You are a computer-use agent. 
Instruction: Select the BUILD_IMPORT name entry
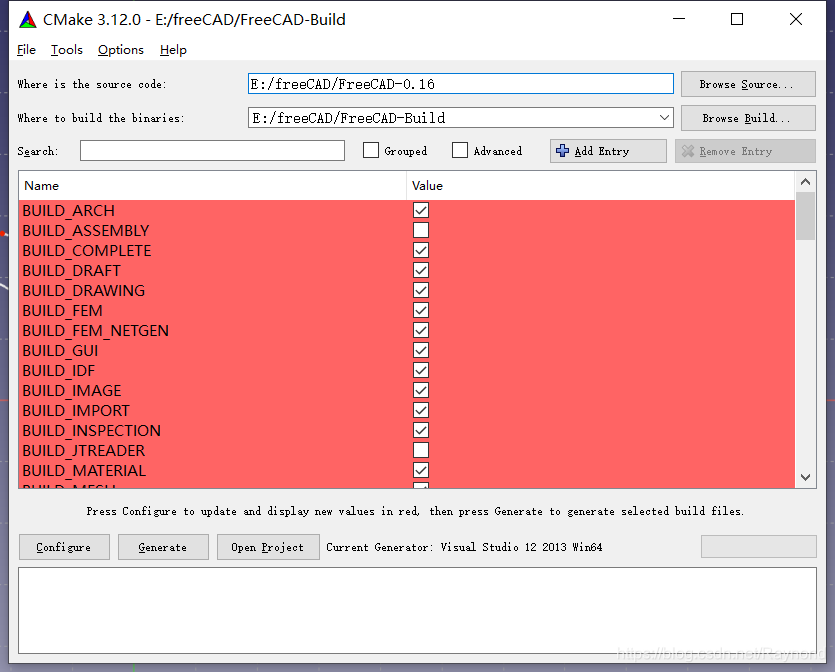[x=76, y=411]
